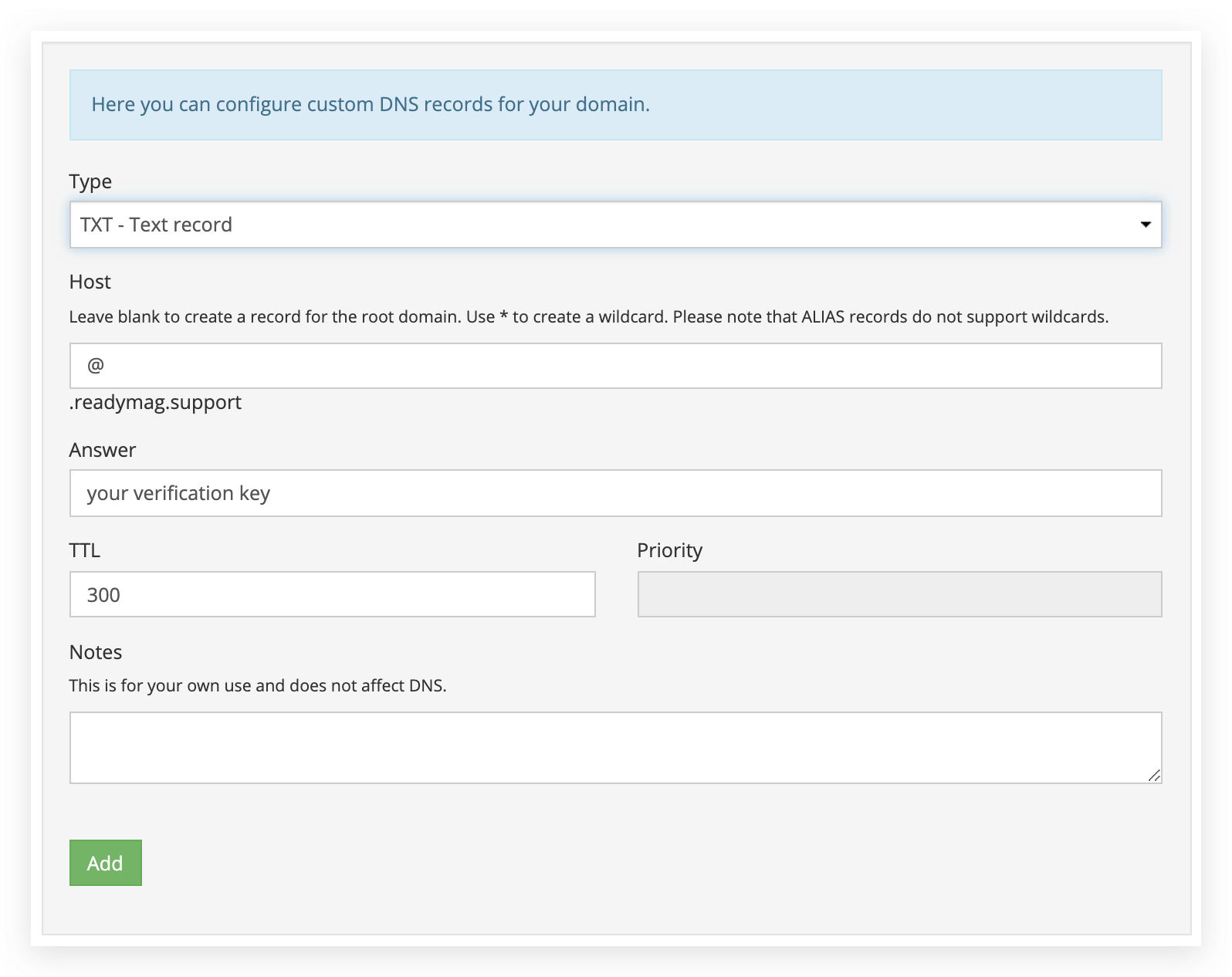Click the Priority field label
1232x977 pixels.
click(669, 550)
